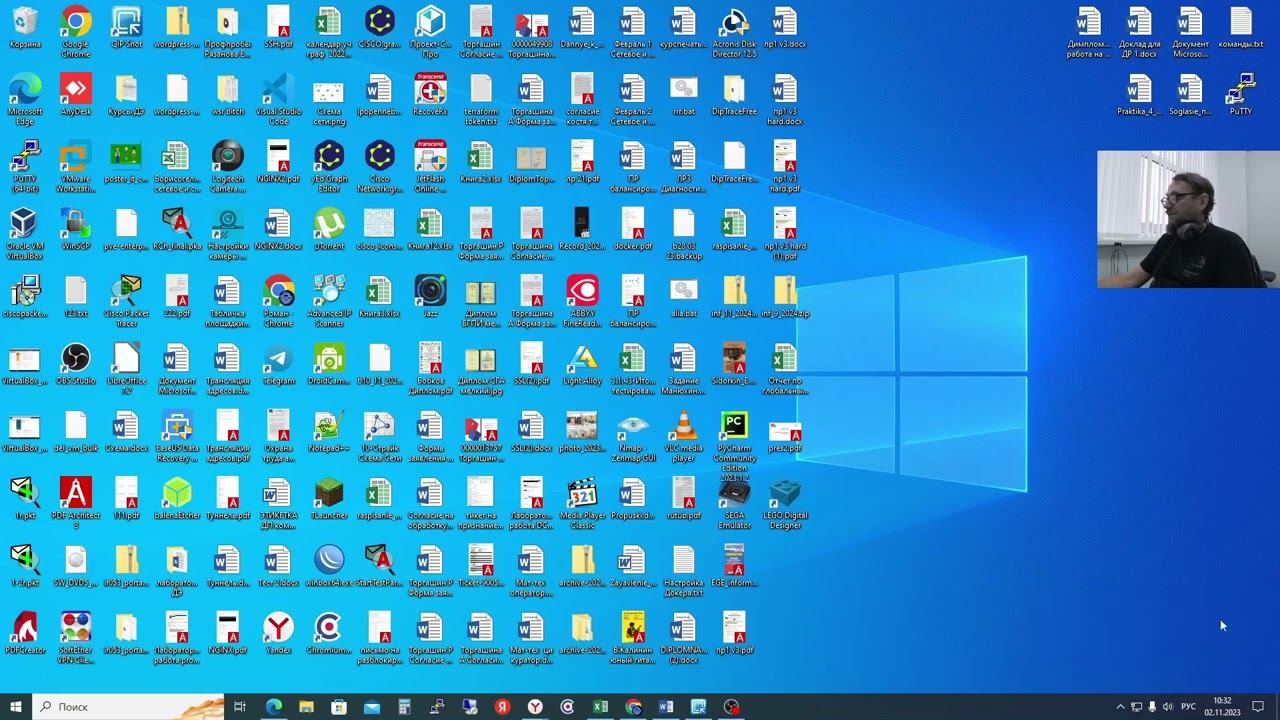The width and height of the screenshot is (1280, 720).
Task: Show hidden tray icons chevron
Action: 1120,707
